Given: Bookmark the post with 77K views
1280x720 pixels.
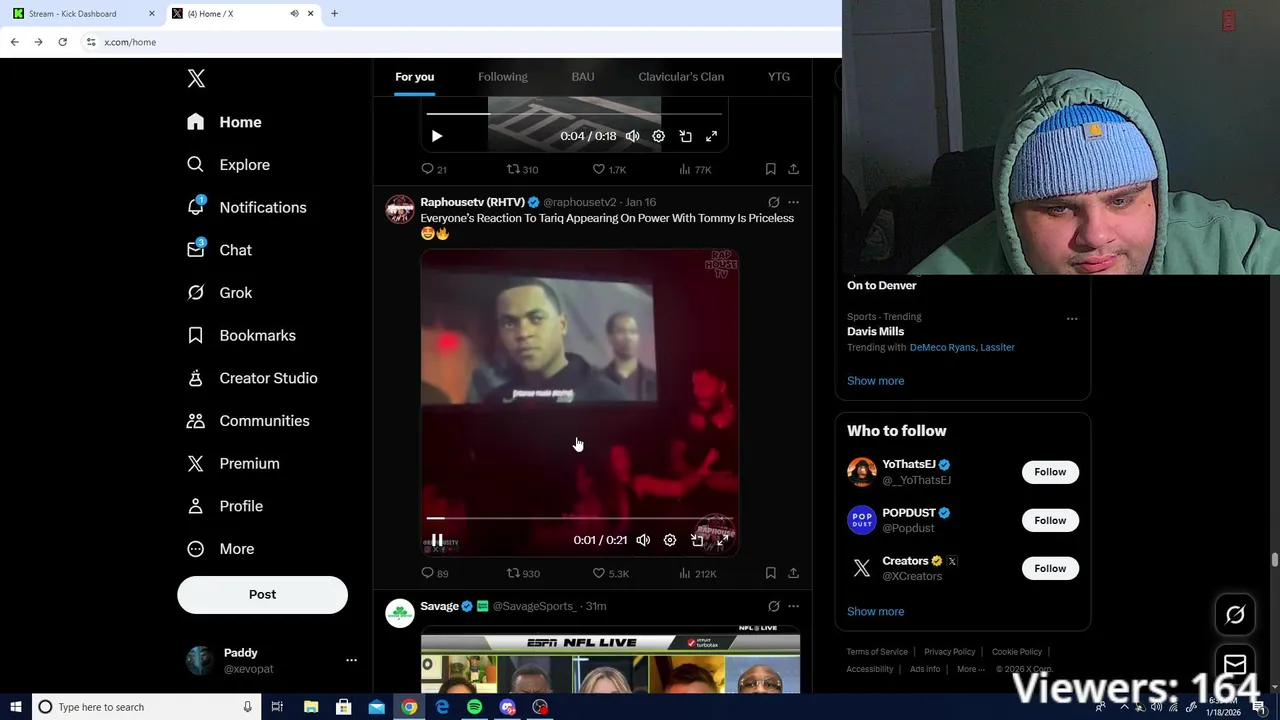Looking at the screenshot, I should pyautogui.click(x=770, y=169).
